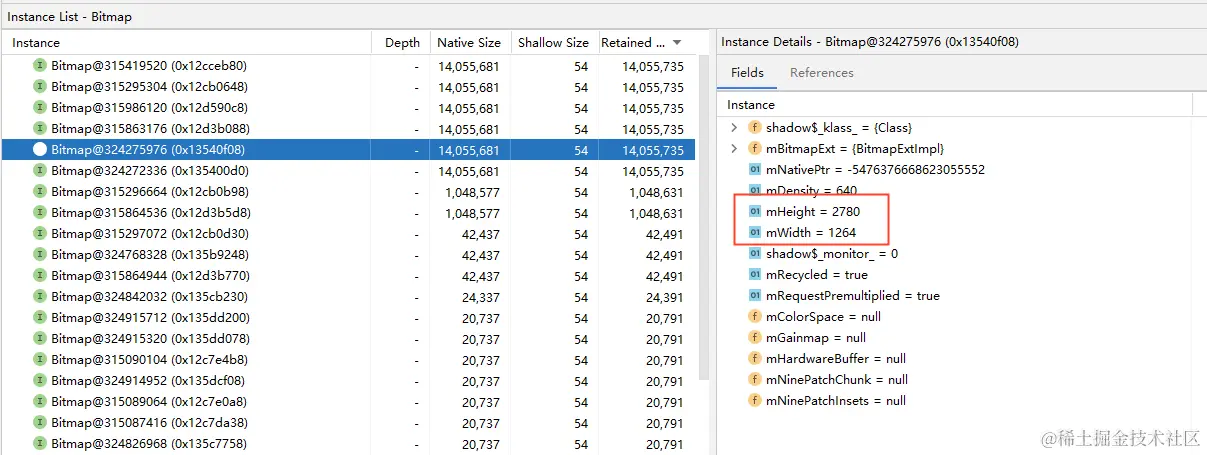Image resolution: width=1207 pixels, height=455 pixels.
Task: Click instance icon for Bitmap@315297072
Action: coord(40,234)
